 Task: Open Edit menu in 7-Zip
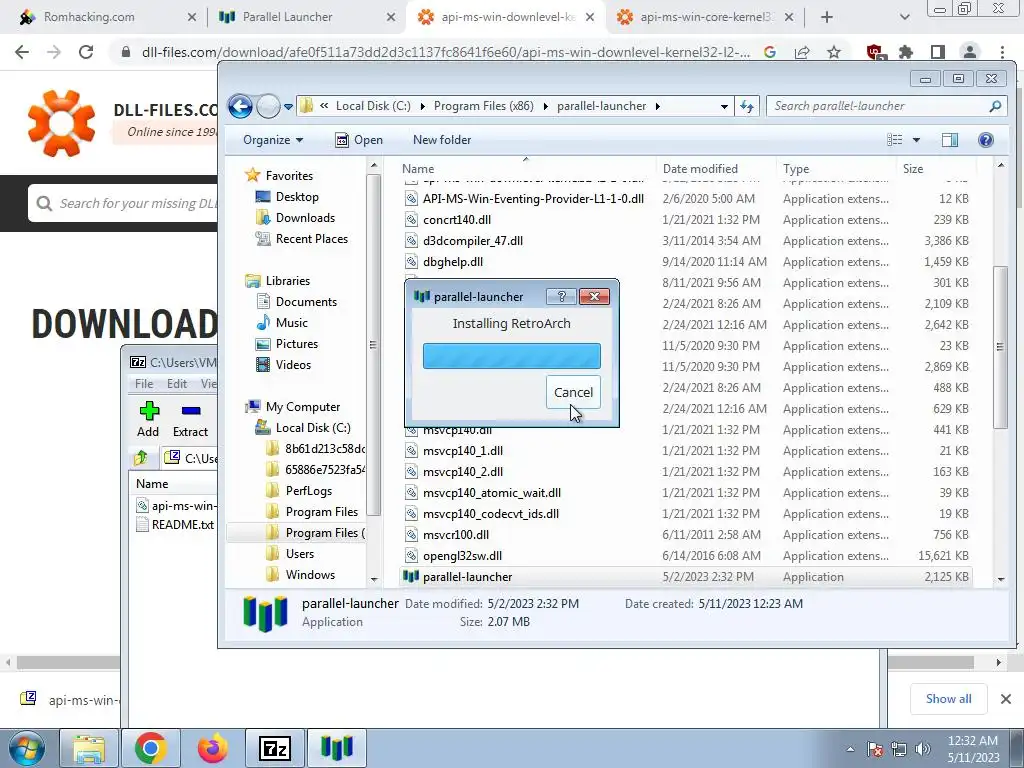pos(176,384)
